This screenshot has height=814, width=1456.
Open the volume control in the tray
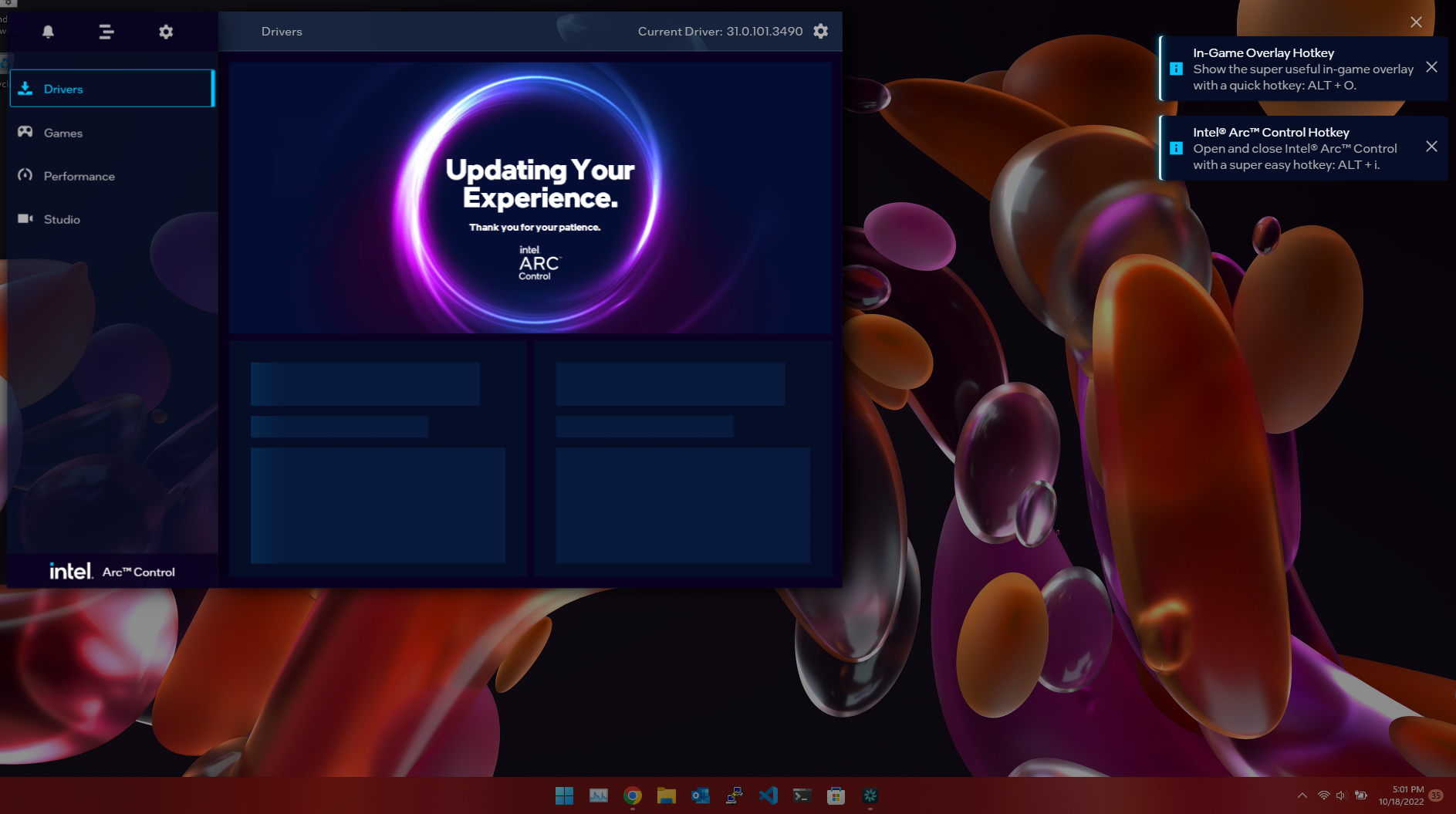[1341, 795]
